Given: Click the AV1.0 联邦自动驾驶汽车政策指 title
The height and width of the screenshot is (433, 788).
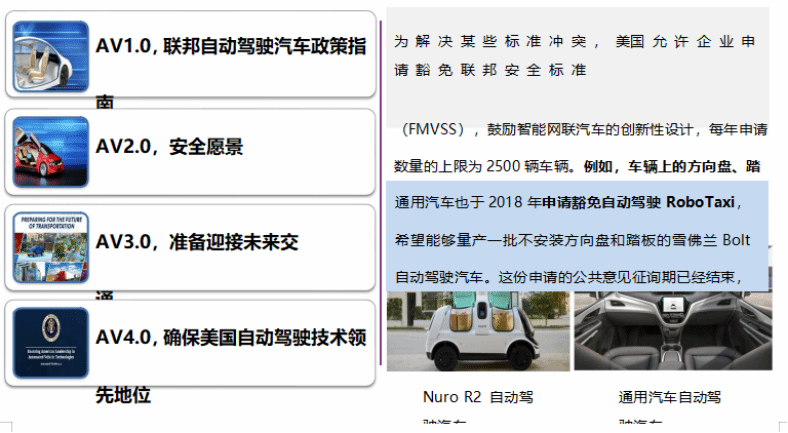Looking at the screenshot, I should point(231,46).
